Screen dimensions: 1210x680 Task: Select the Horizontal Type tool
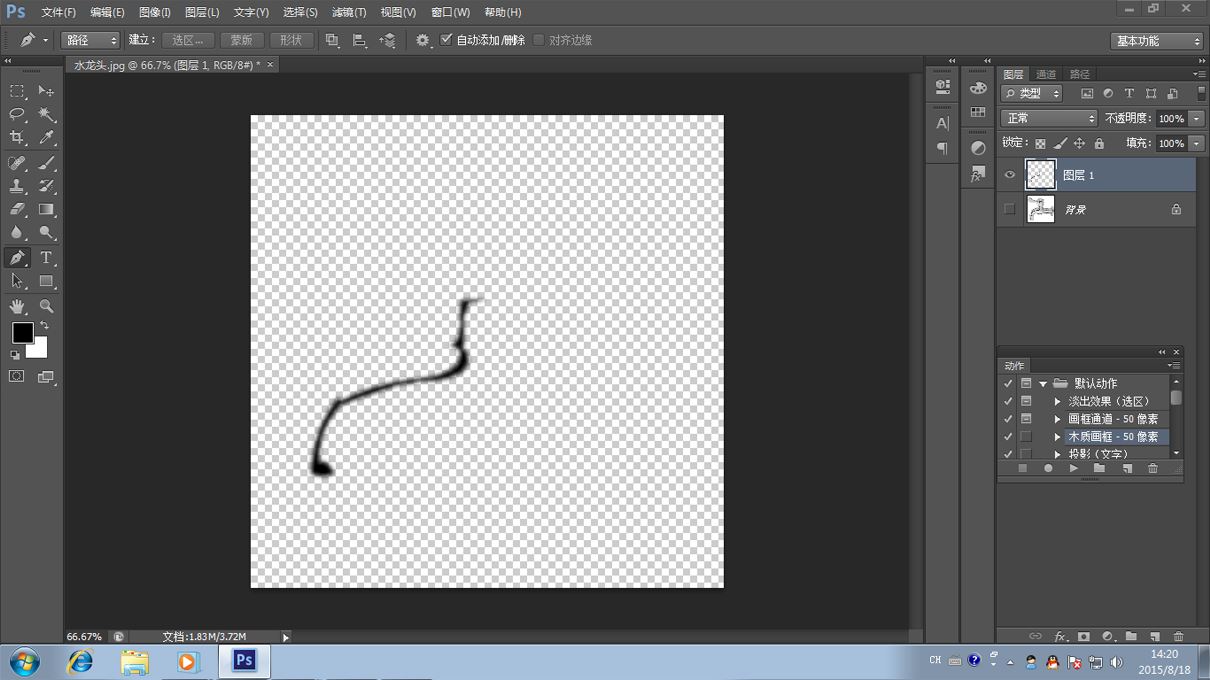pos(46,258)
